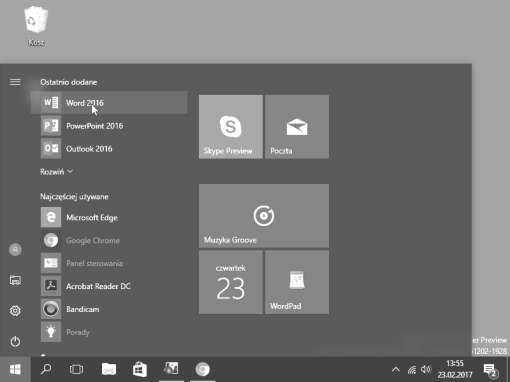Open the Action Center notifications icon
Screen dimensions: 510x382
click(490, 369)
